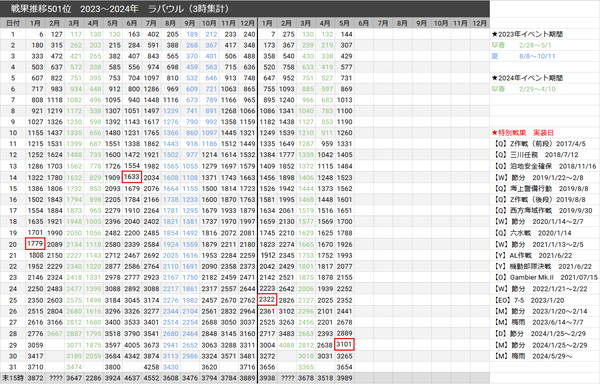Click the red heading ★特別戦果 実装日
Viewport: 600px width, 384px height.
tap(522, 133)
